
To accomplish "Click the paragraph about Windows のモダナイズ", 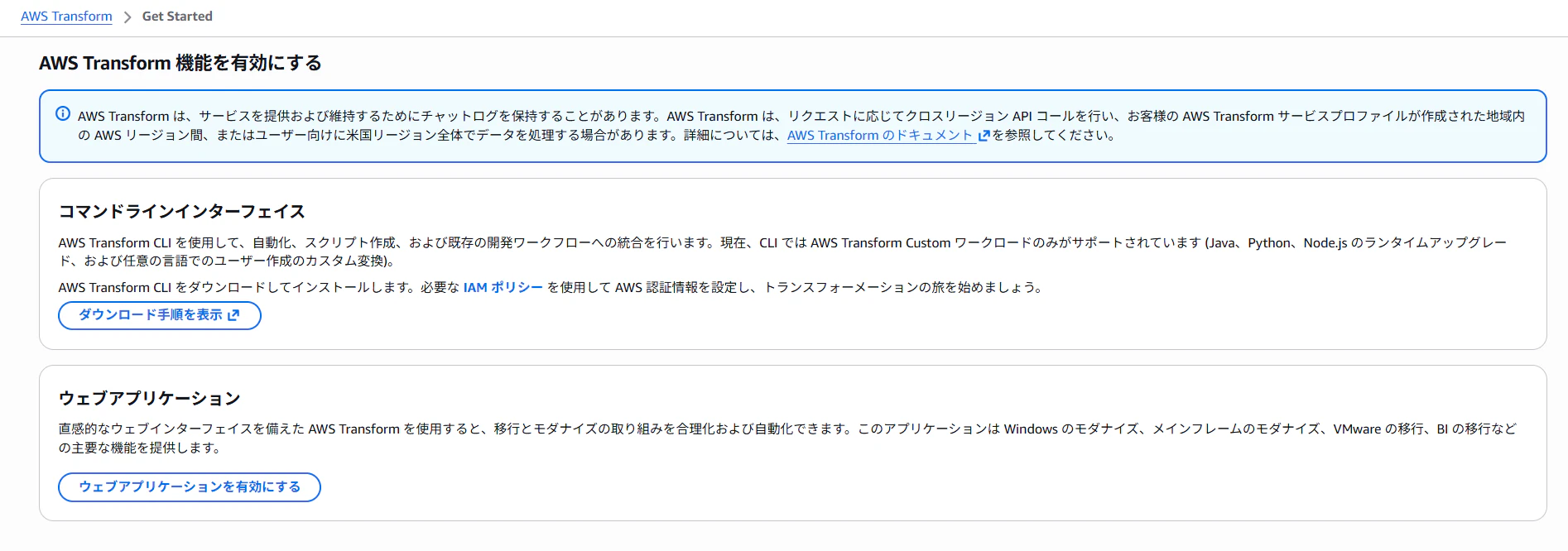I will pyautogui.click(x=787, y=438).
